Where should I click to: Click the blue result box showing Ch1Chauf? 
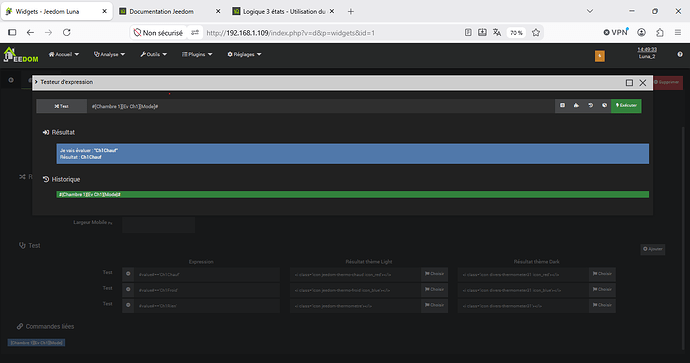(x=352, y=154)
